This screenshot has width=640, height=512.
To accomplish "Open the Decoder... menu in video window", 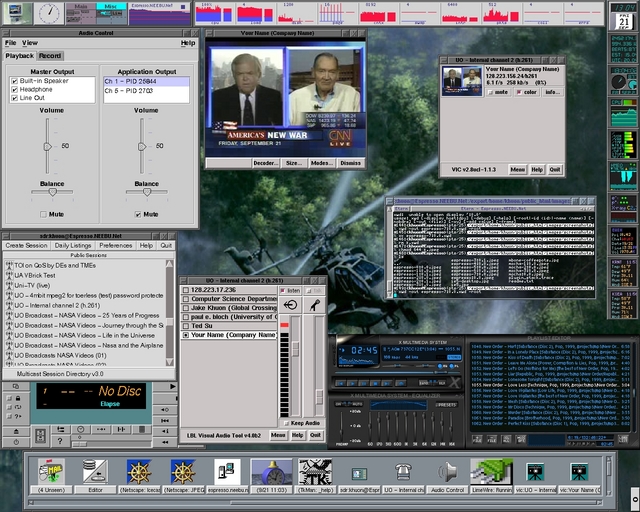I will (x=266, y=163).
